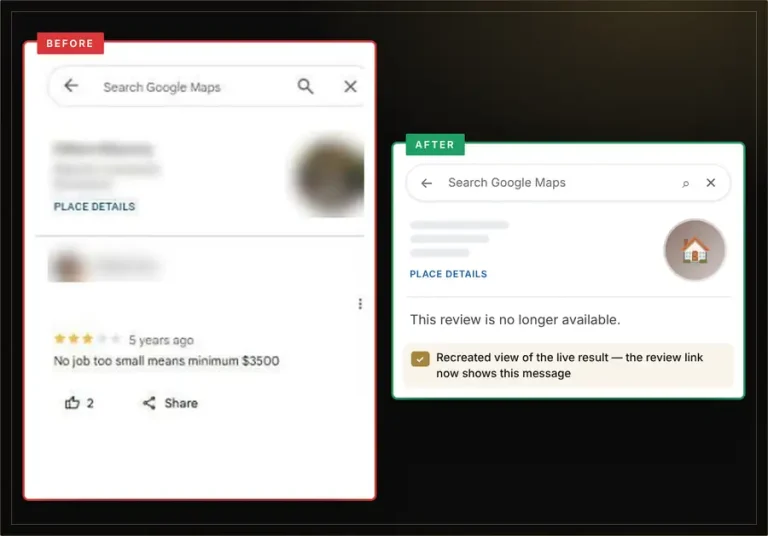Click the house icon place thumbnail
Screen dimensions: 768x536
tap(695, 250)
